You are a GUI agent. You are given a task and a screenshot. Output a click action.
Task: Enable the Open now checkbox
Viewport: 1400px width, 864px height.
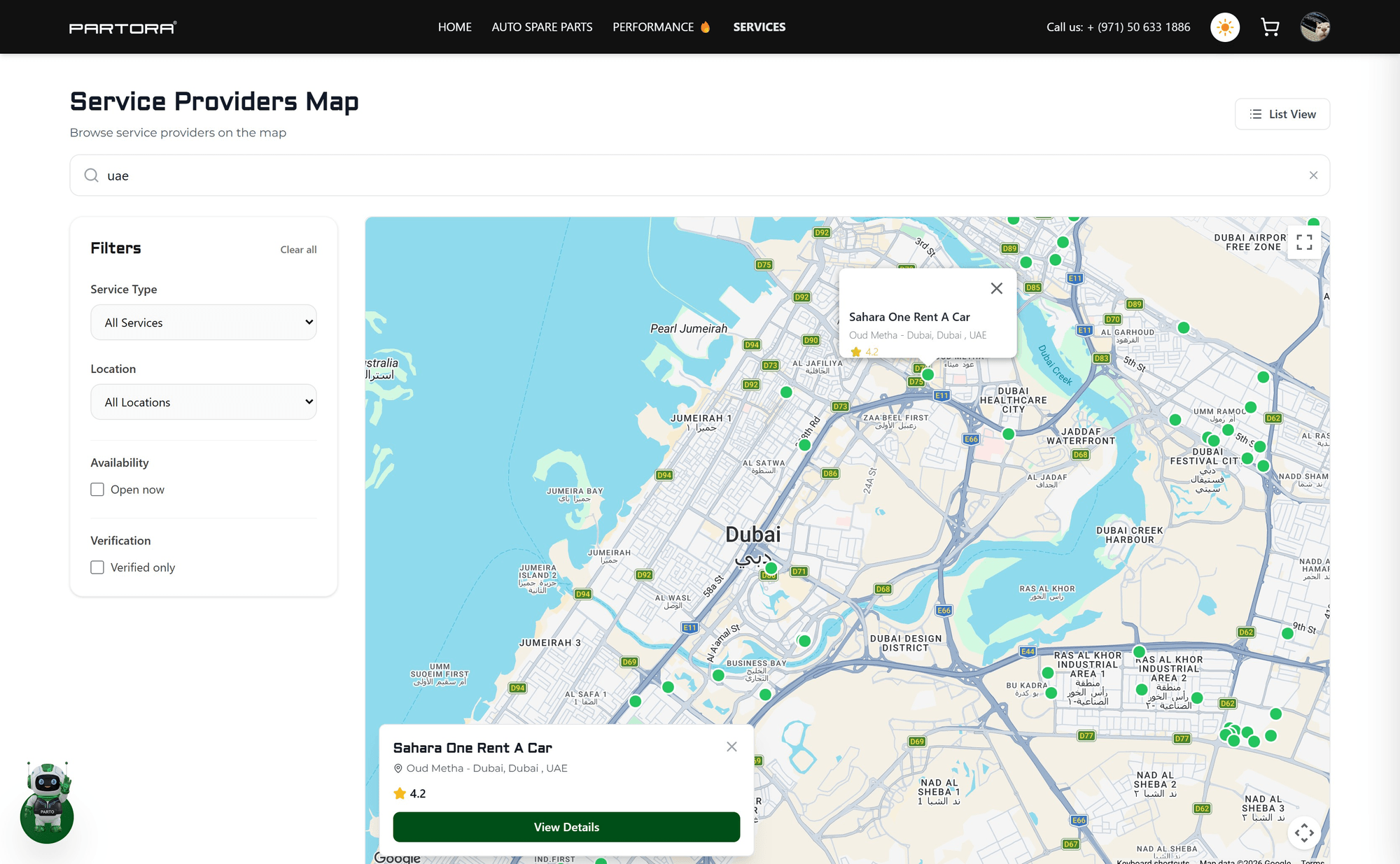click(97, 490)
